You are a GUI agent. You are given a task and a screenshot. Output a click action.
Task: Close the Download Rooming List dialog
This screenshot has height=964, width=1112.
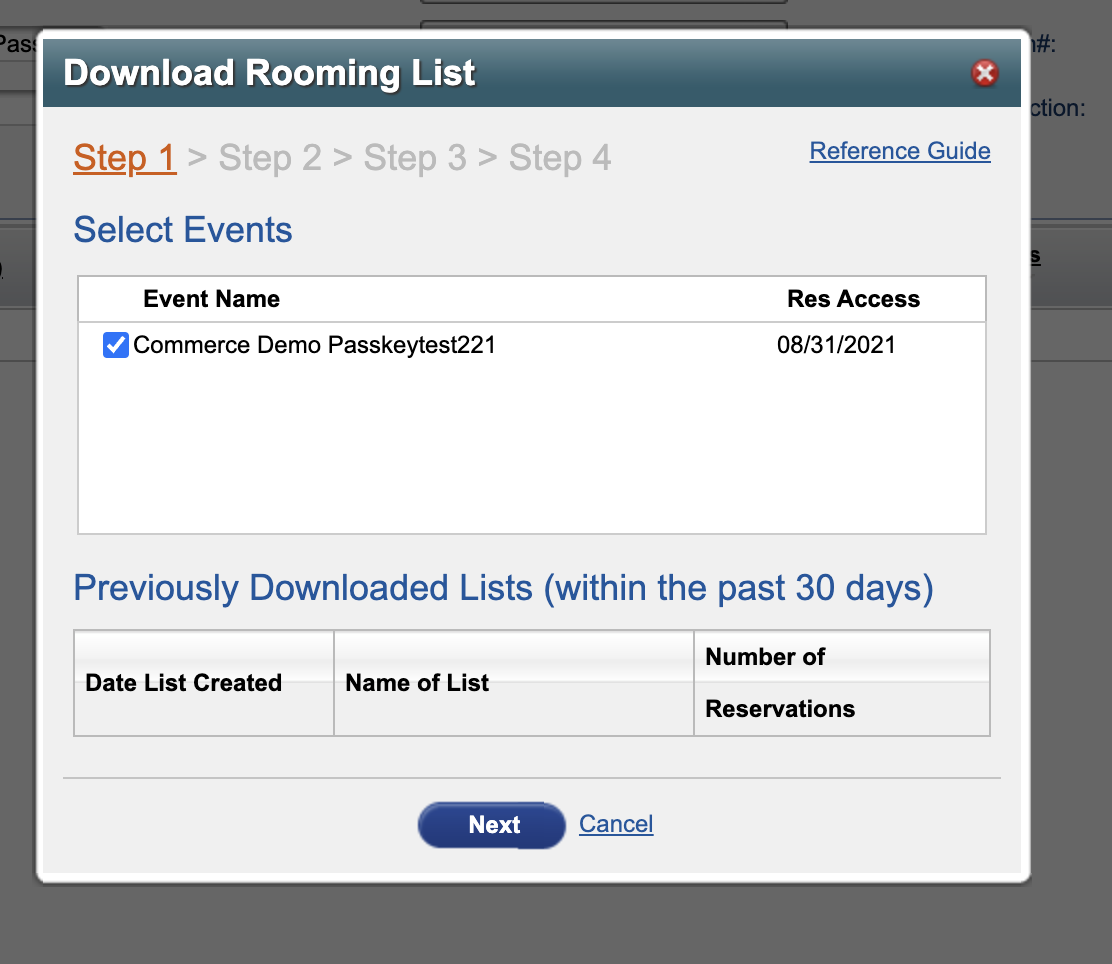[984, 73]
